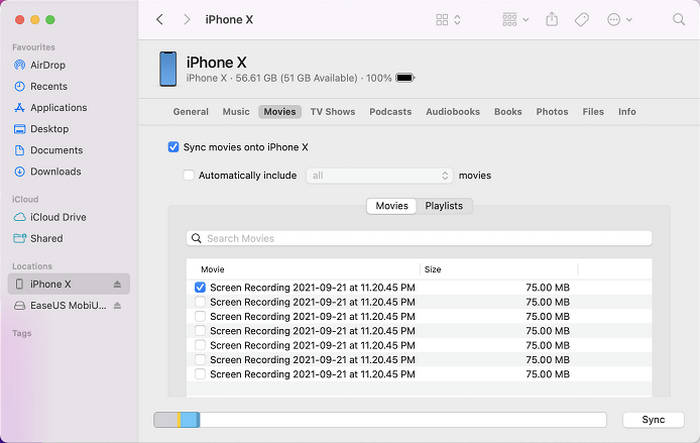Select the Playlists segmented button

coord(444,206)
